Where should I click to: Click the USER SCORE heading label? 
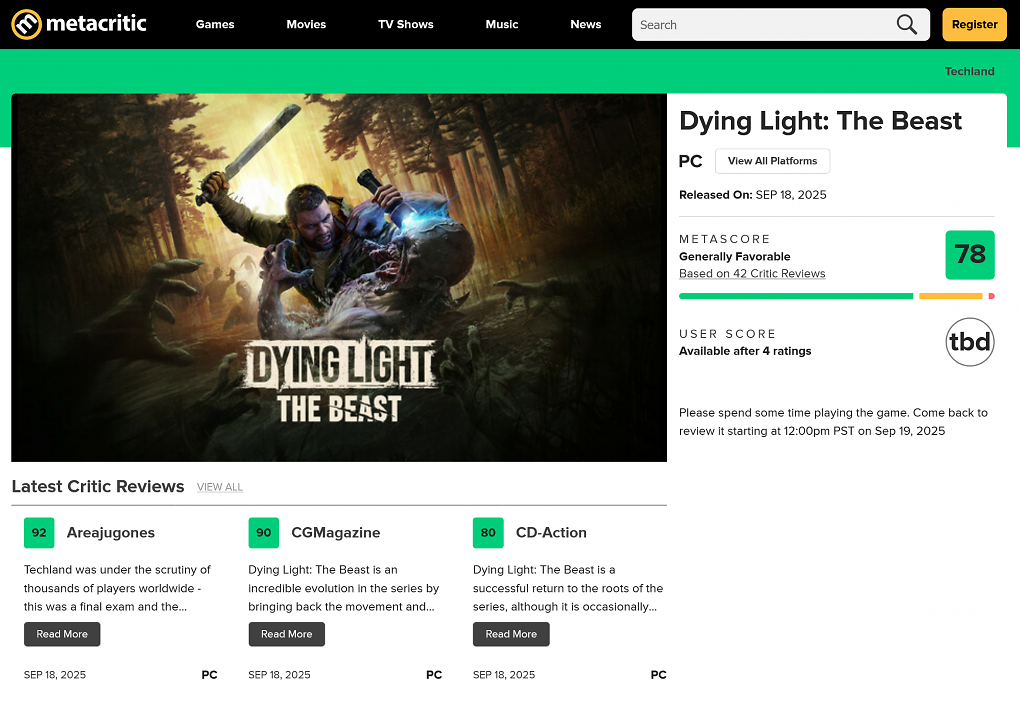coord(727,334)
